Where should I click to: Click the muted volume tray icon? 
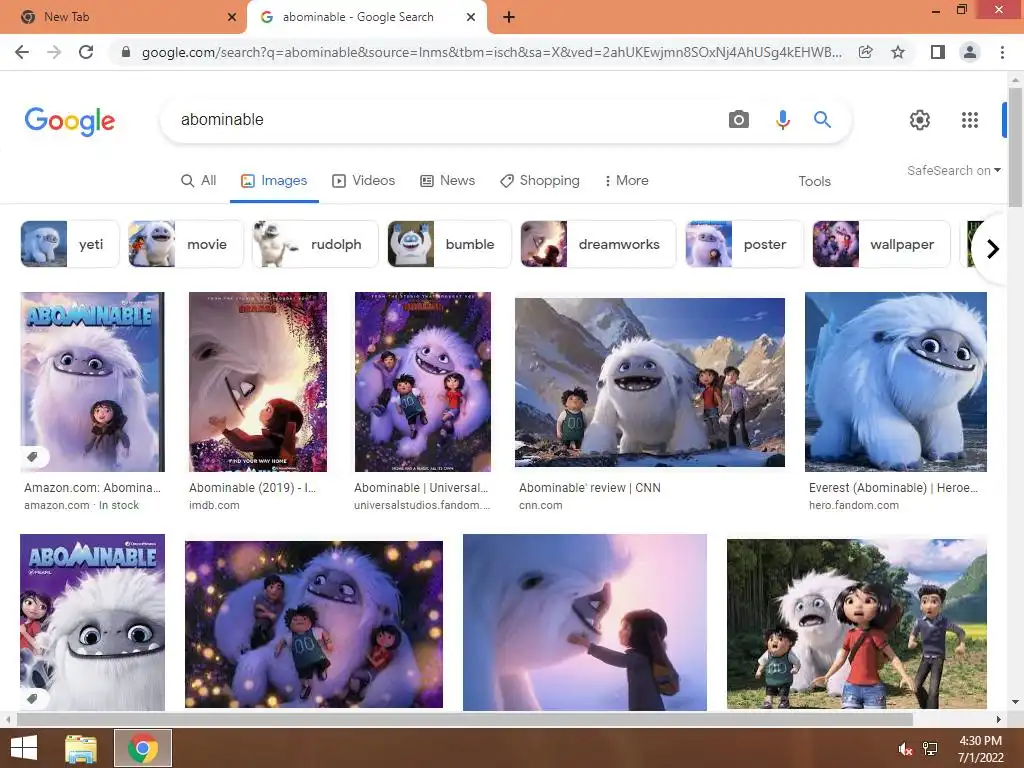click(x=905, y=749)
